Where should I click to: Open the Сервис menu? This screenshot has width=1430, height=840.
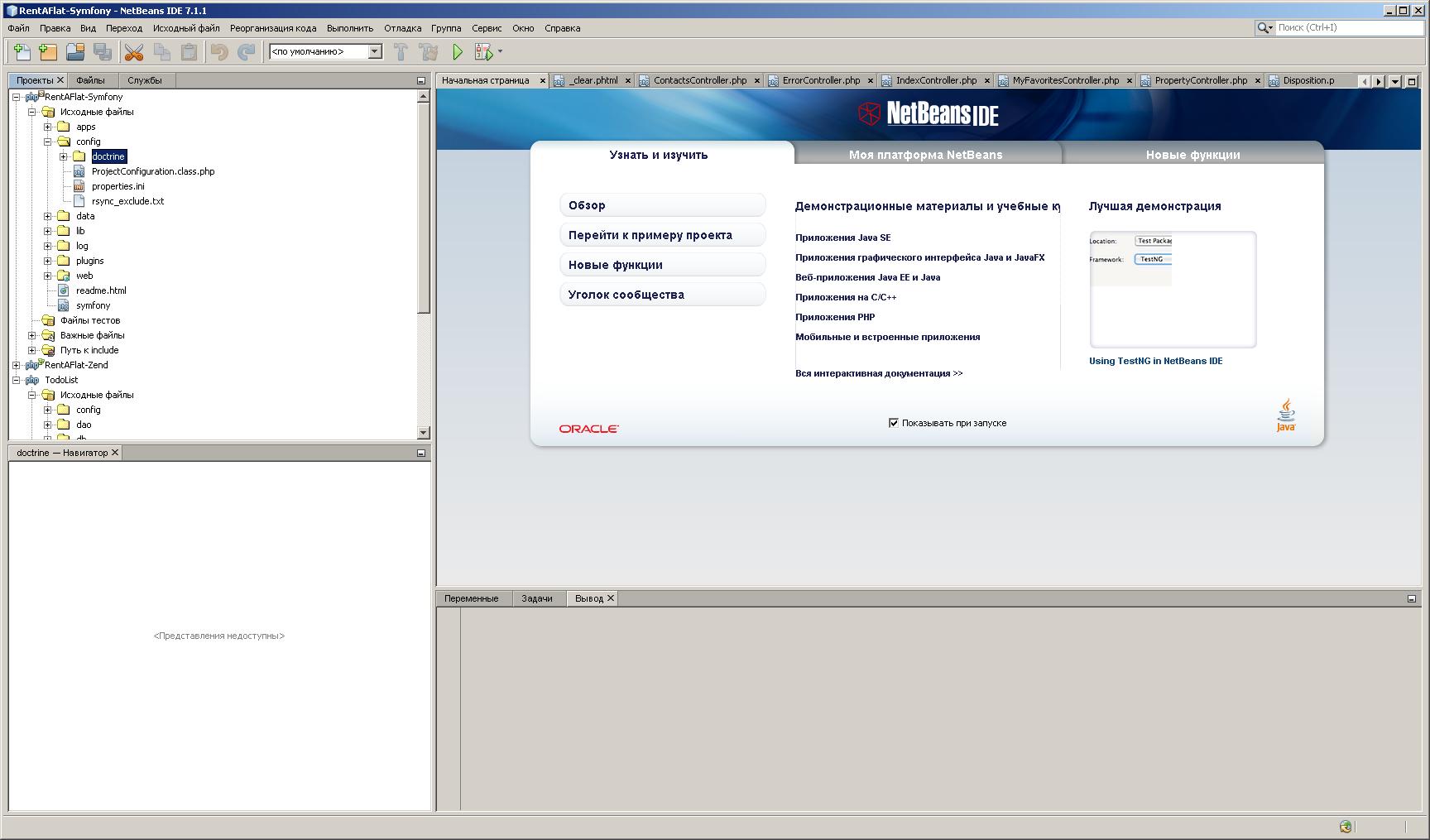[x=487, y=28]
